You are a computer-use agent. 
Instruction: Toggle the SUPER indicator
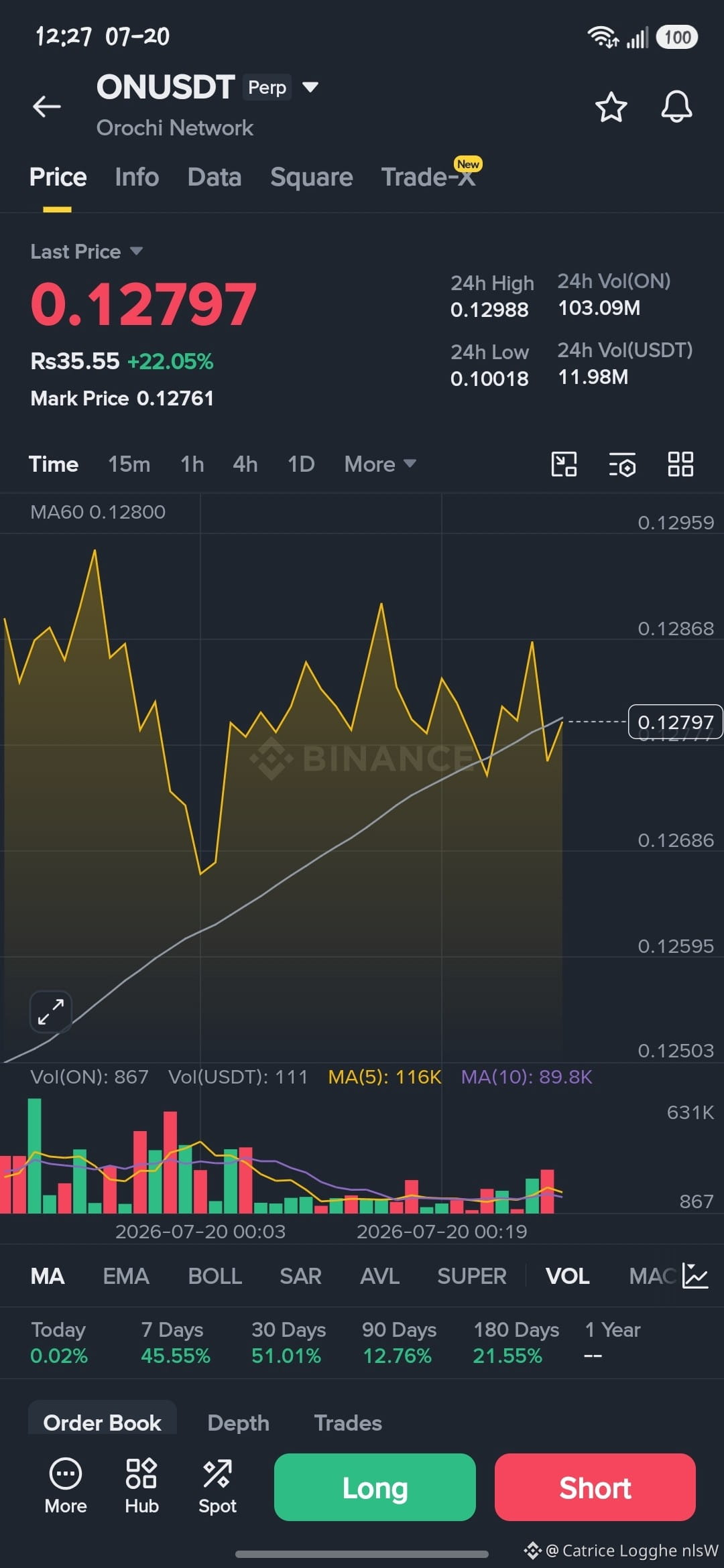[x=472, y=1276]
